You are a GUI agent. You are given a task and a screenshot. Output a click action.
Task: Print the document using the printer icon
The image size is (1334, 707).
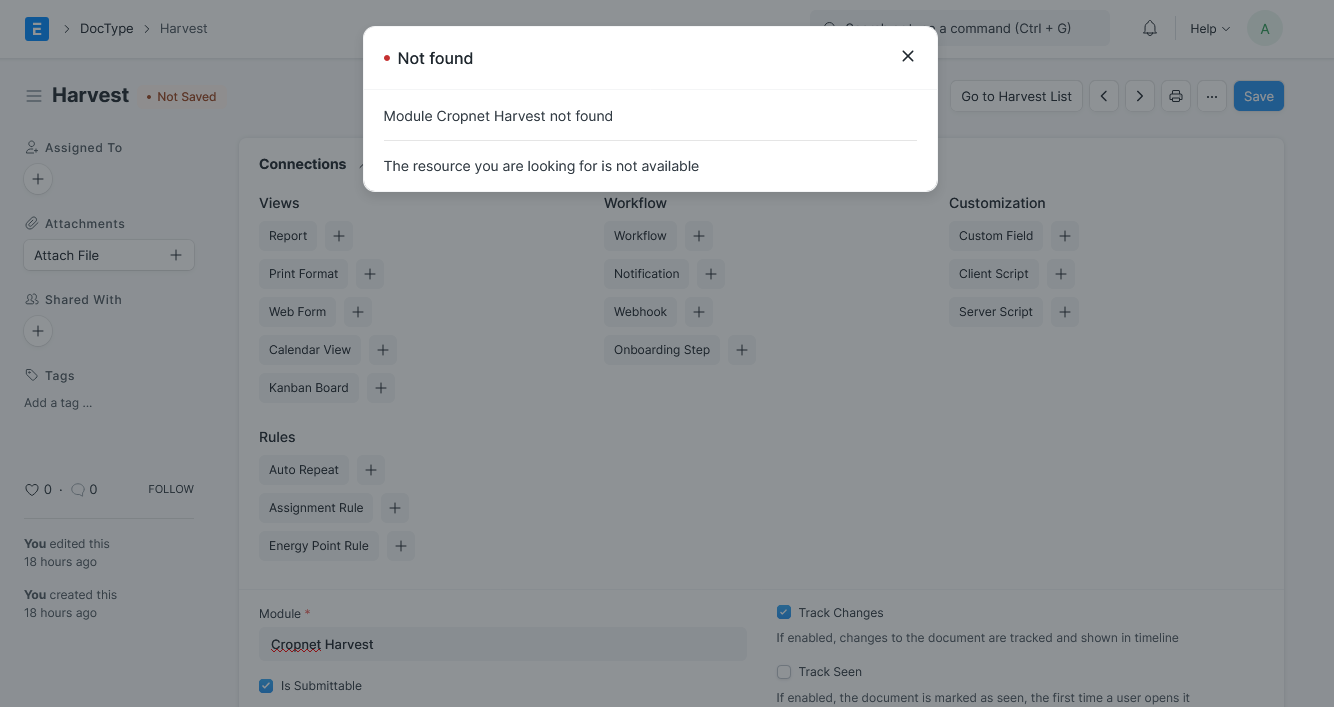click(1175, 96)
